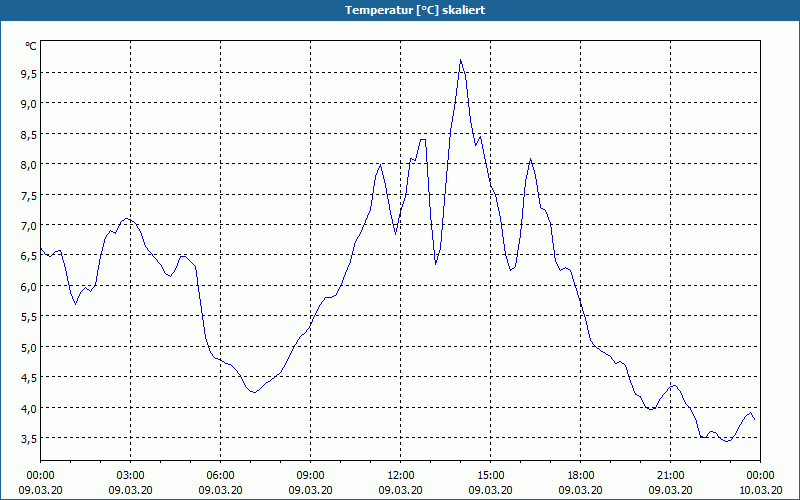This screenshot has height=500, width=800.
Task: Click the 00:00 label above 10.03.20
Action: coord(760,476)
